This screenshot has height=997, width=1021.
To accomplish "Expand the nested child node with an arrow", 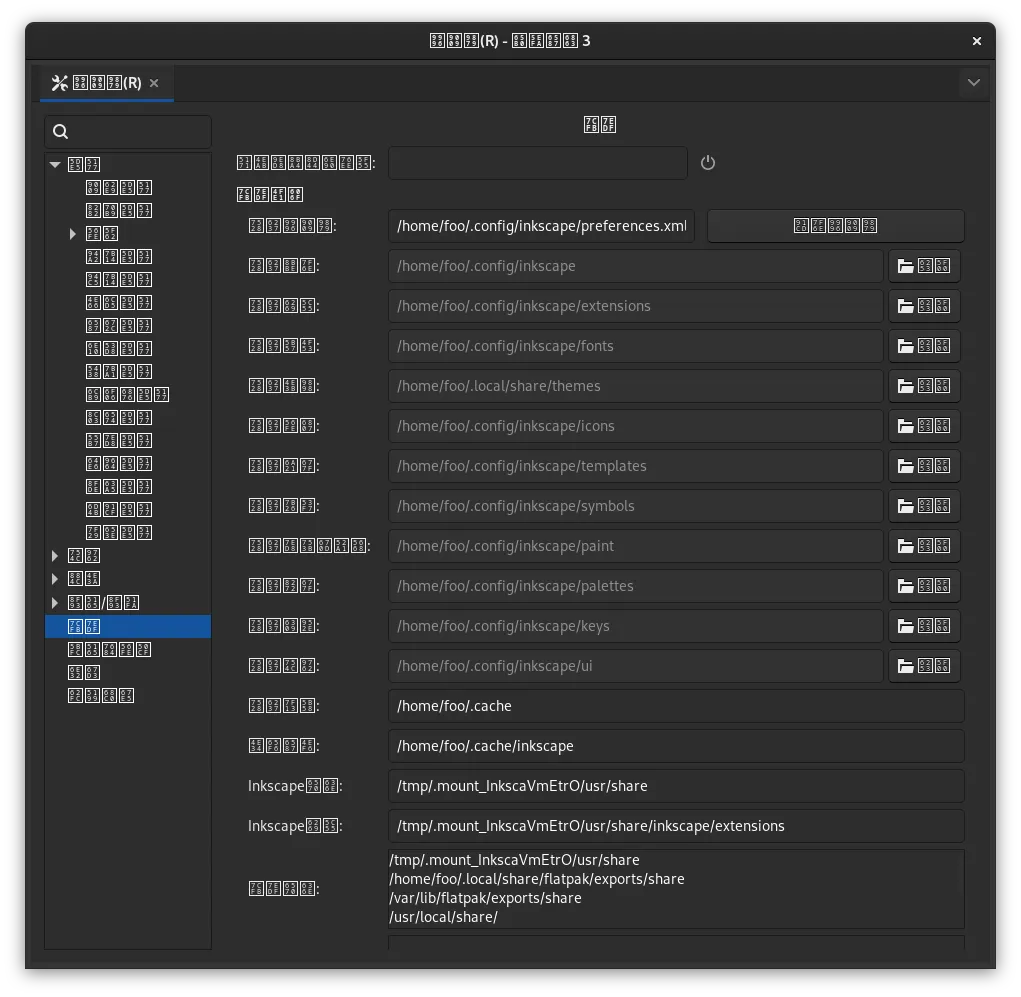I will pyautogui.click(x=73, y=234).
